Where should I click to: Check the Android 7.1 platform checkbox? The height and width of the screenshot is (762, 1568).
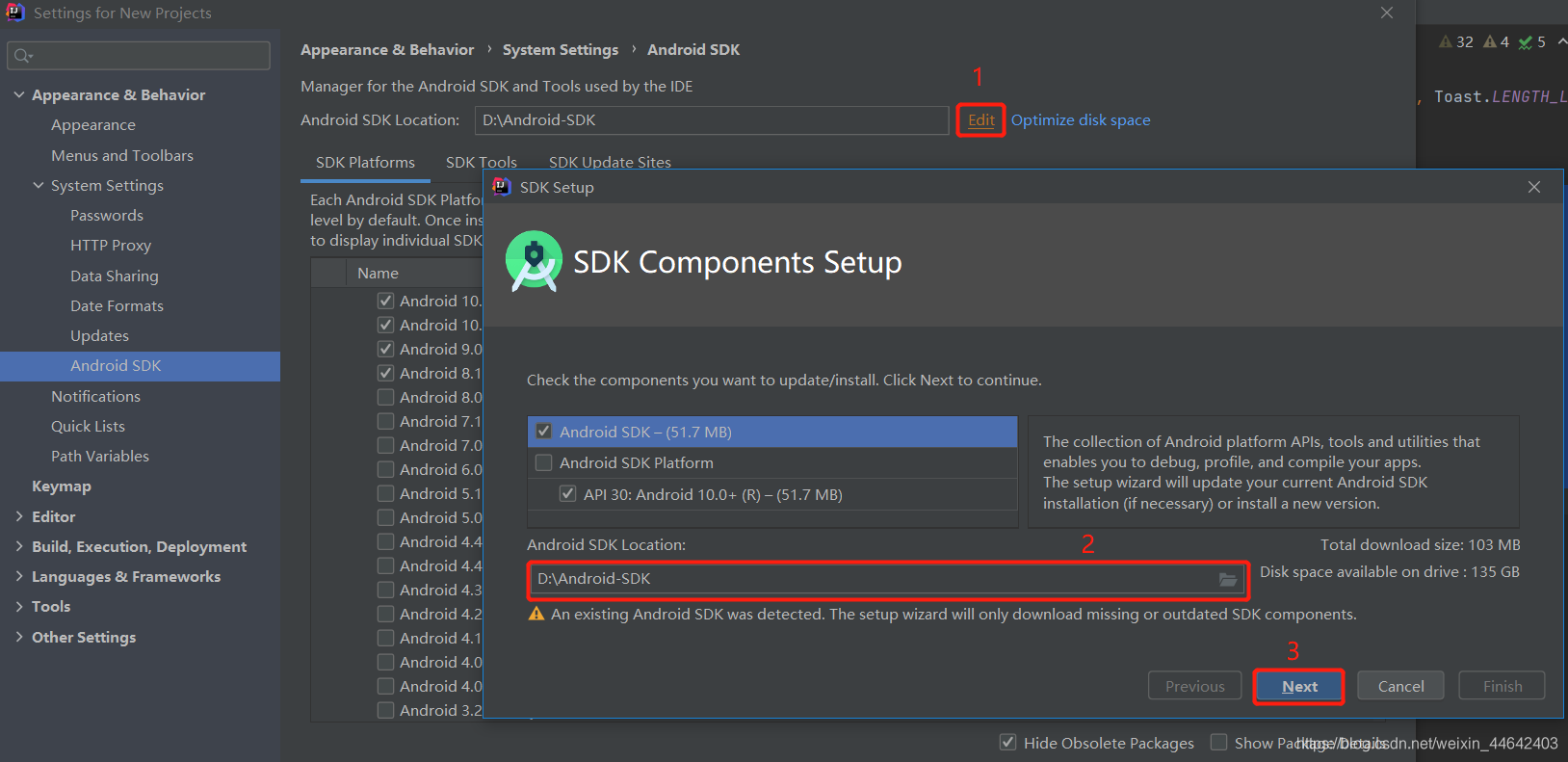point(385,421)
